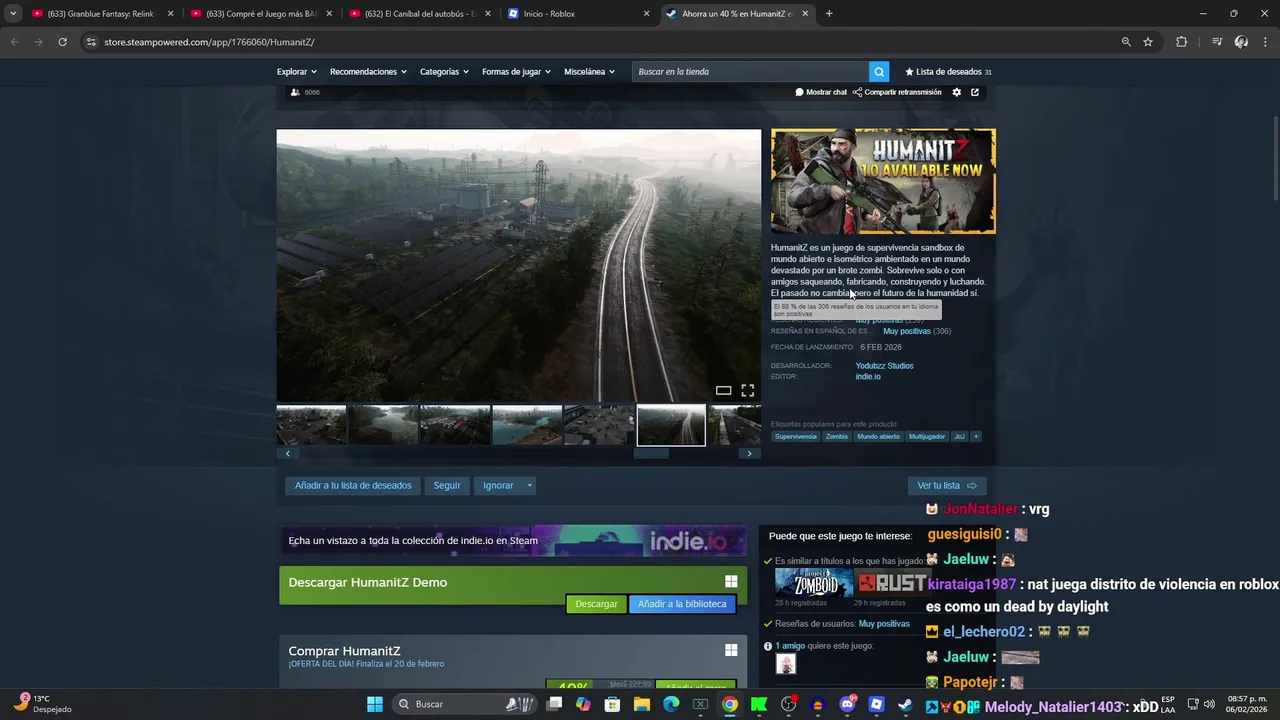This screenshot has height=720, width=1280.
Task: Click the store search input field
Action: (x=751, y=72)
